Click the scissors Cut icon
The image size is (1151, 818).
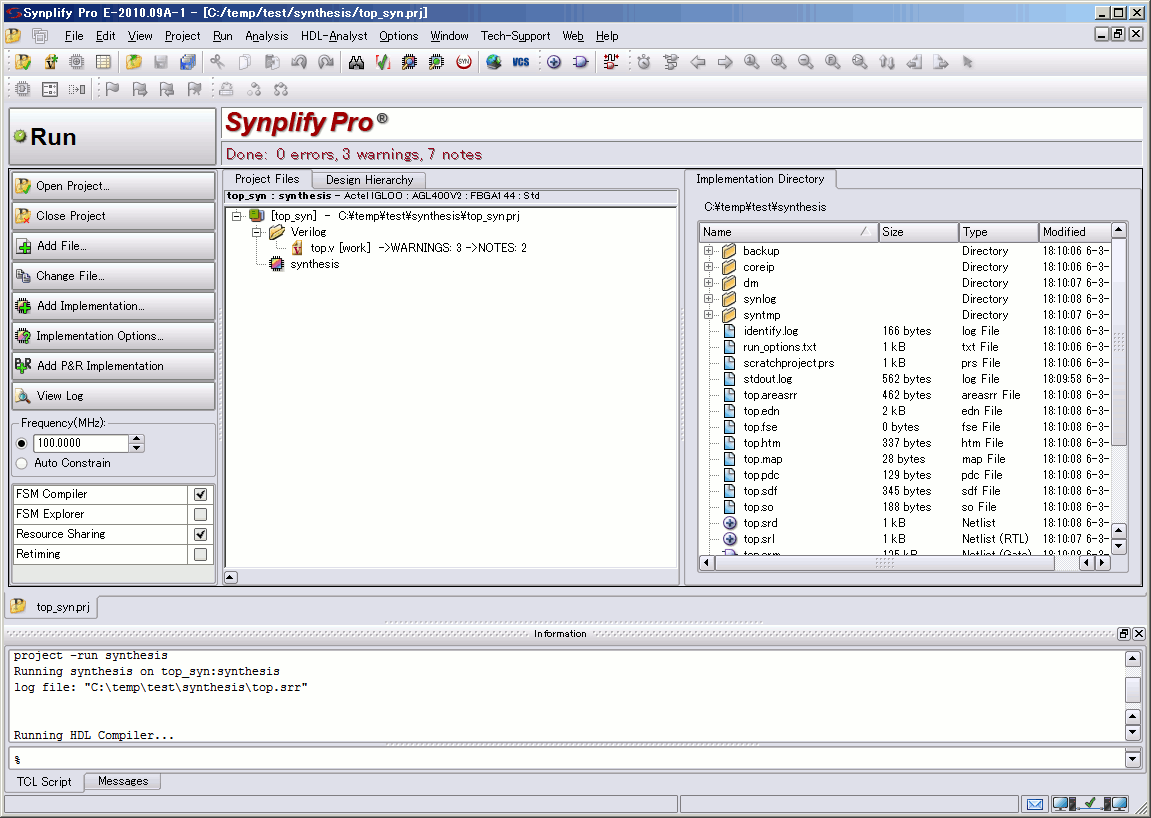point(217,62)
